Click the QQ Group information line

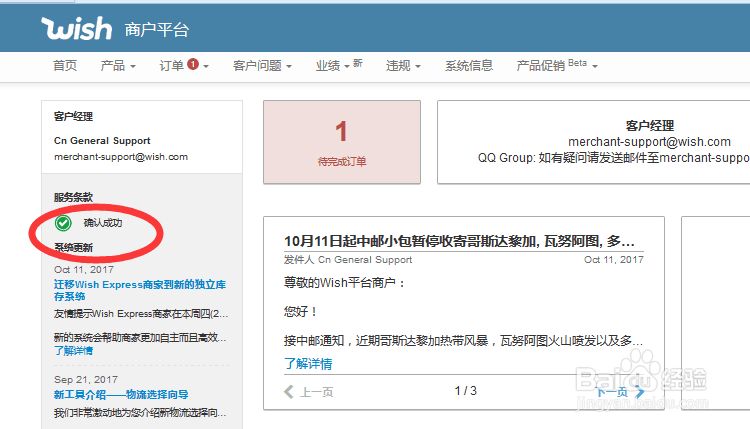614,158
